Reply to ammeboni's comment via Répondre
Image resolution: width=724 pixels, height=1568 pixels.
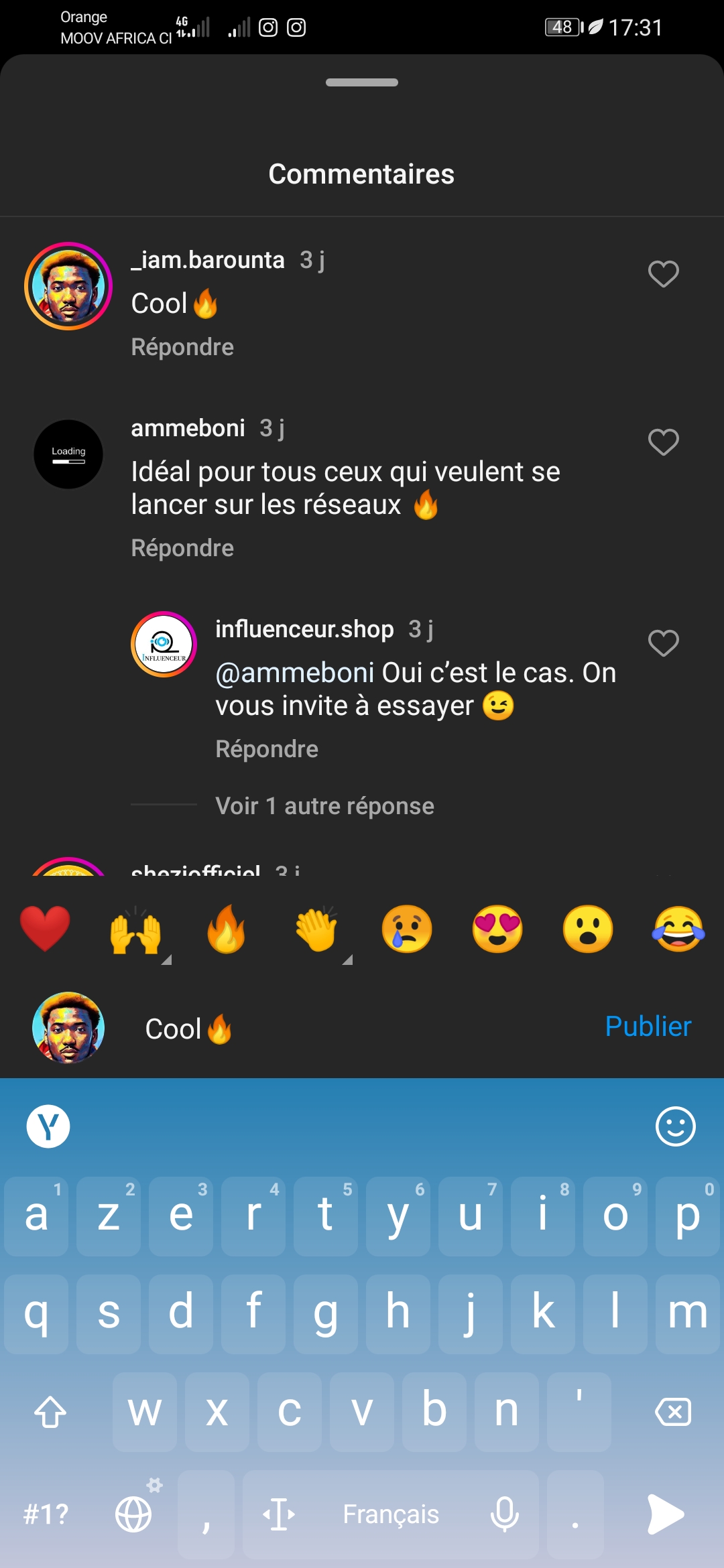(x=182, y=548)
